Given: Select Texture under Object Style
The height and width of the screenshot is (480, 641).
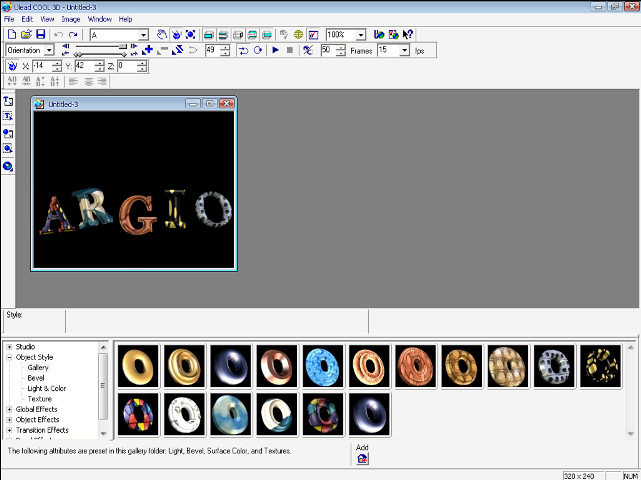Looking at the screenshot, I should tap(40, 399).
